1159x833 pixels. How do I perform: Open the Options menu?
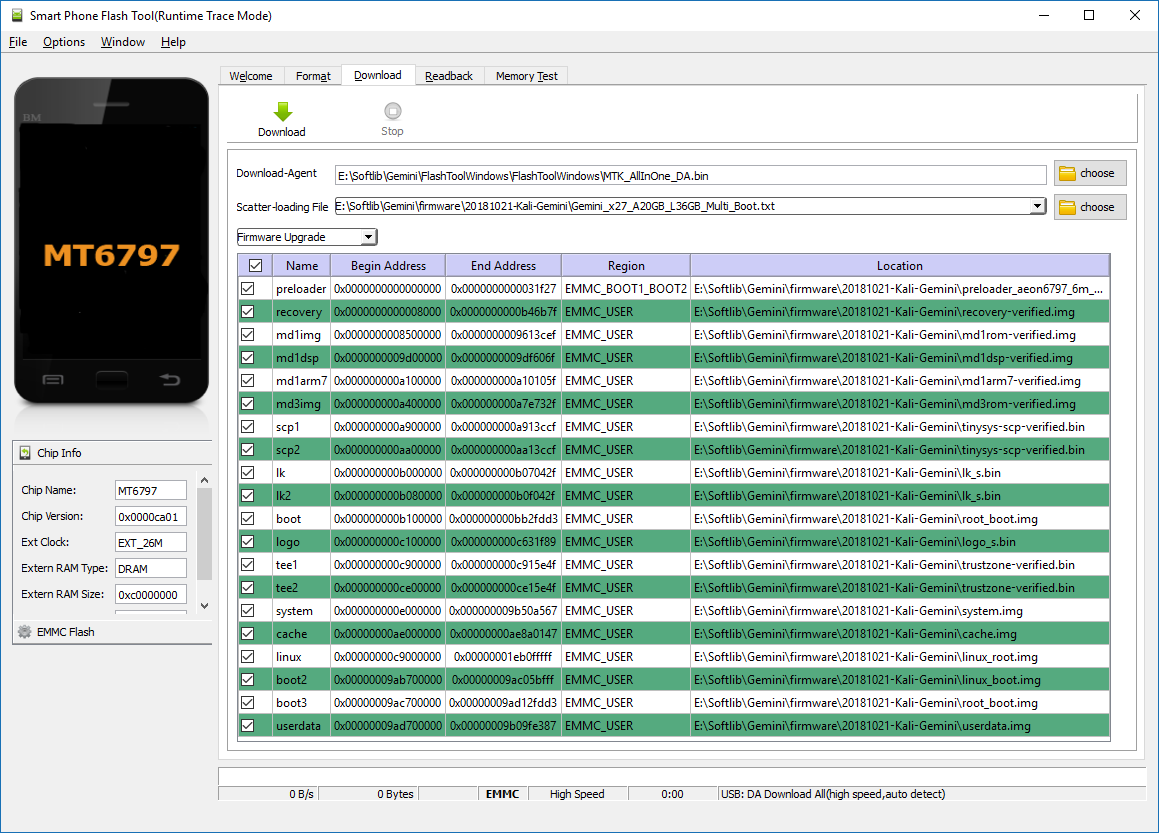64,42
